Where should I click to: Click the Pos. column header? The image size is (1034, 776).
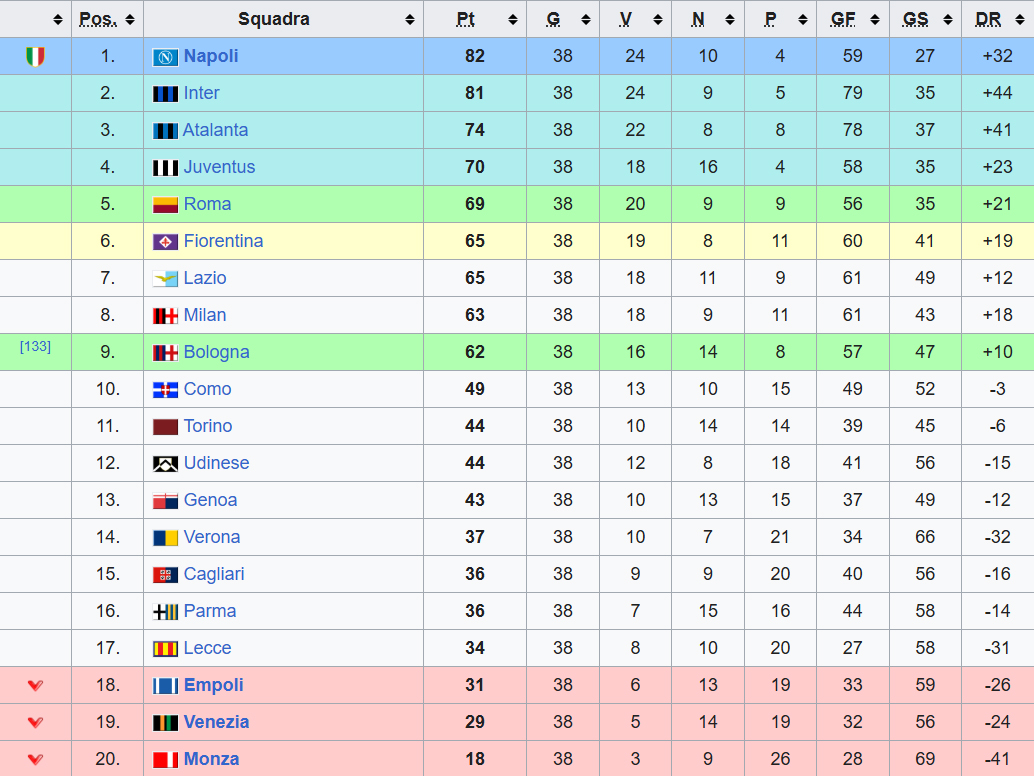(x=98, y=19)
